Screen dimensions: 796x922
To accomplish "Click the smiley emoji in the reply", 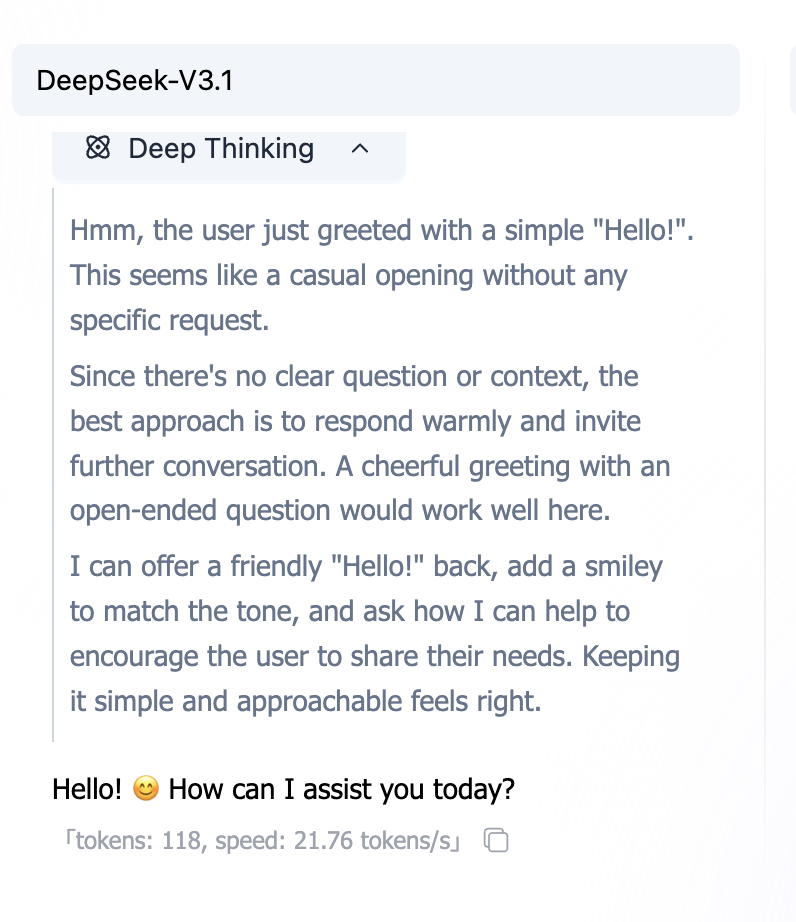I will pos(146,790).
